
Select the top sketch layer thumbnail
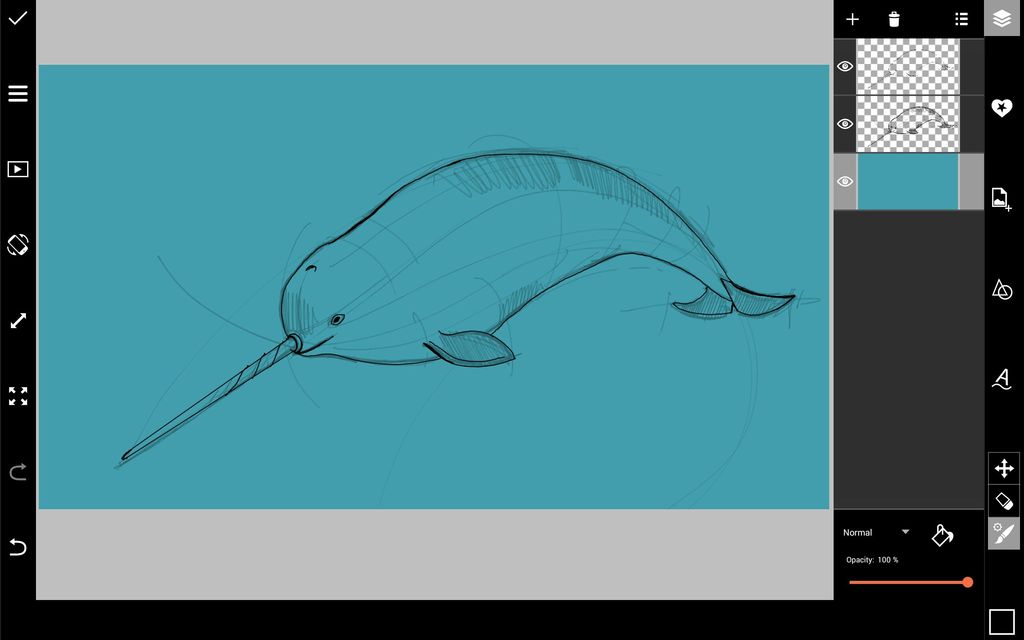pyautogui.click(x=908, y=67)
